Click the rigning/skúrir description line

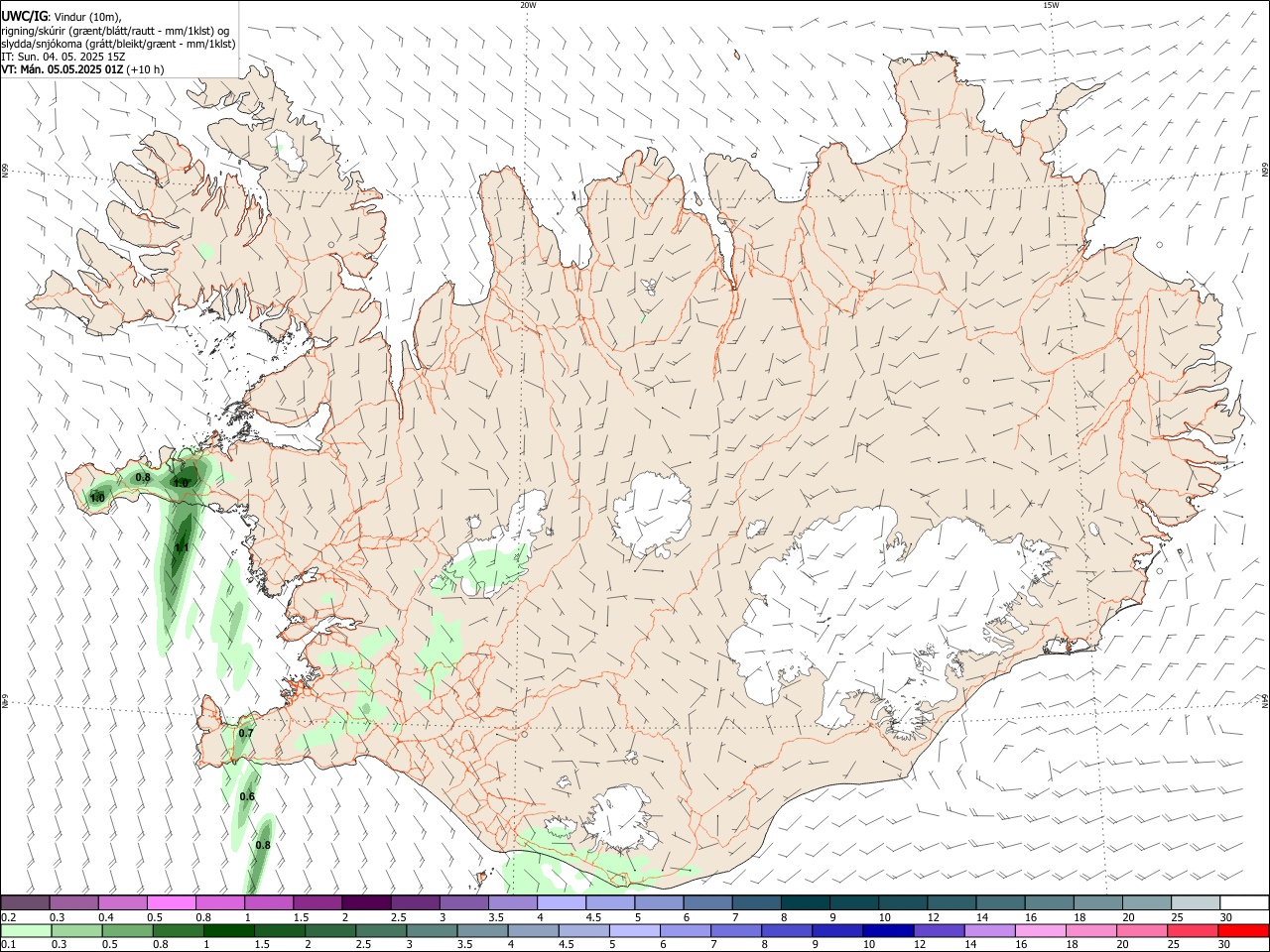click(116, 31)
